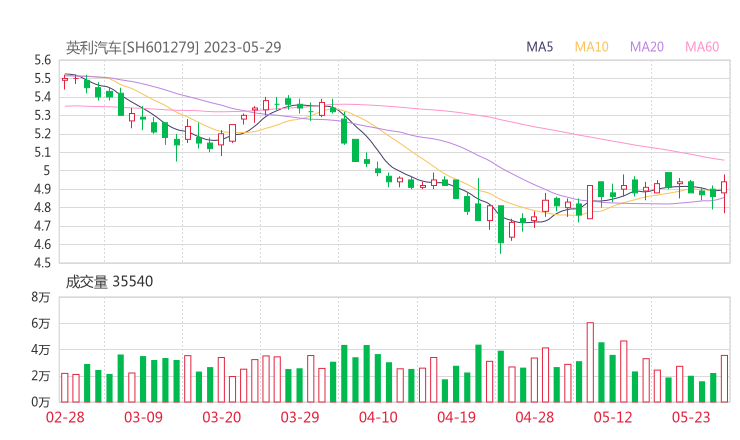Click the 03-09 date axis label
740x440 pixels.
point(143,417)
